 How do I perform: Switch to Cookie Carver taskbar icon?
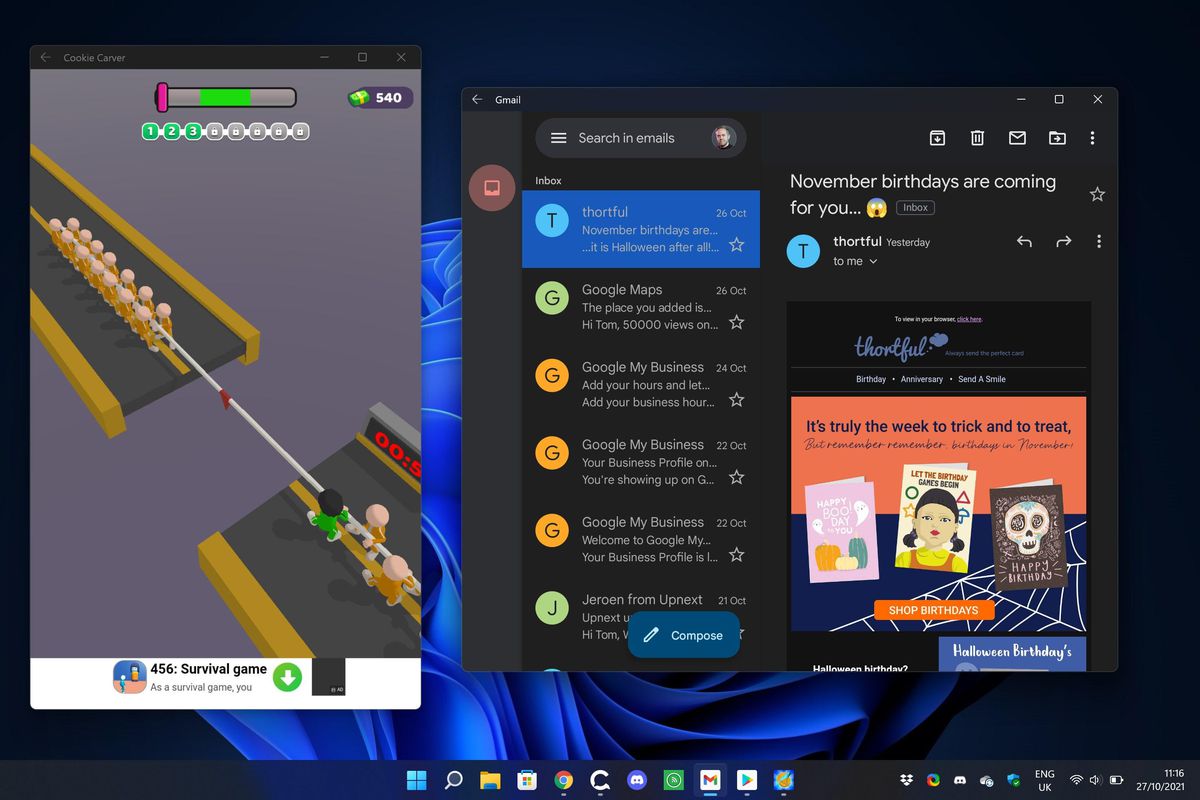pos(784,780)
